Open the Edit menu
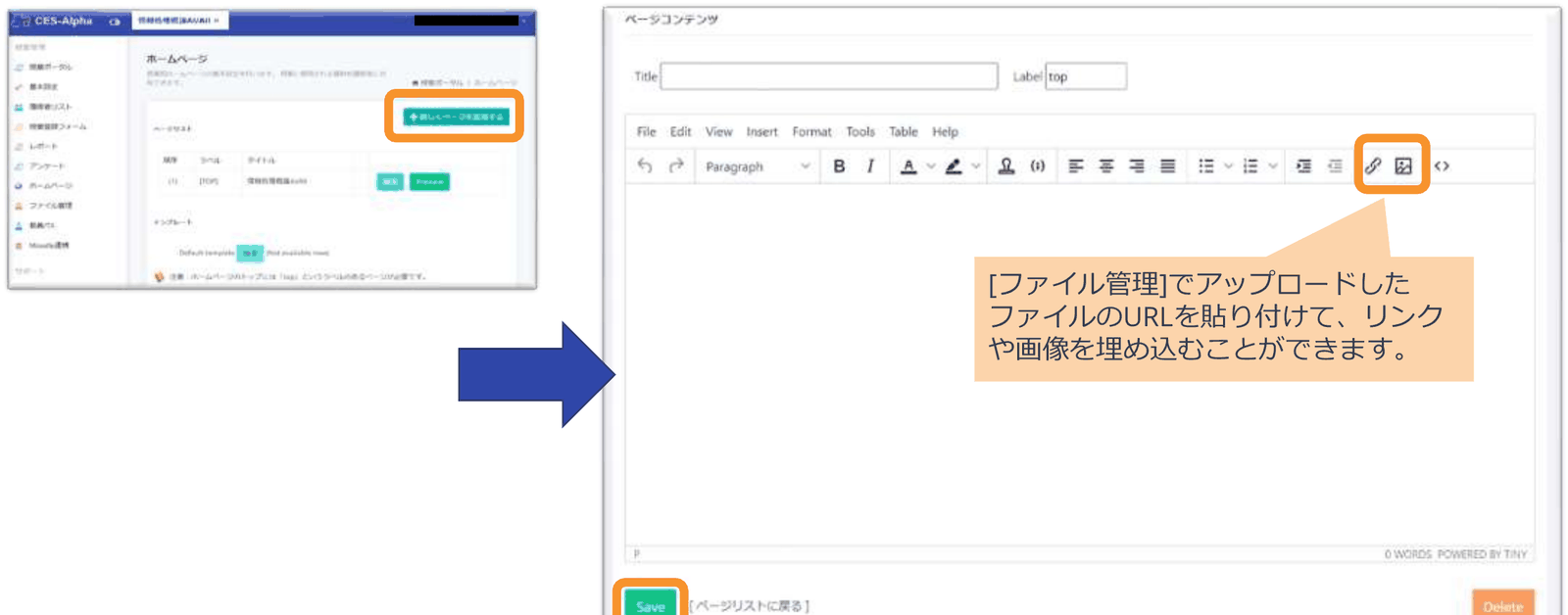Image resolution: width=1568 pixels, height=615 pixels. [x=680, y=132]
